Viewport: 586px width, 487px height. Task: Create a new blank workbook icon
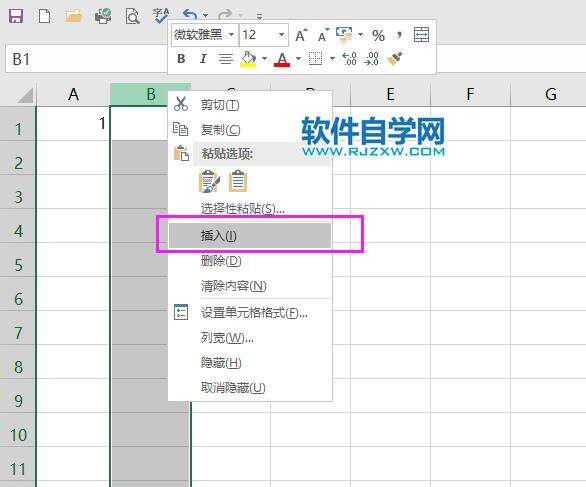coord(44,16)
